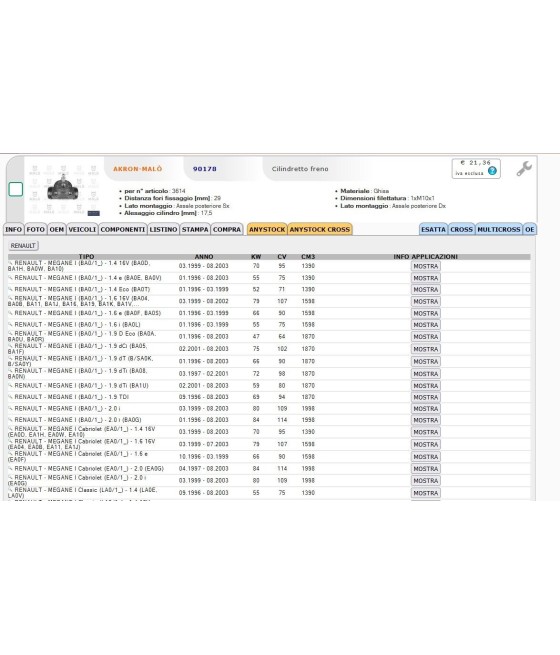Click MOSTRA for Megane 2.0 i 80 kW hatch
The height and width of the screenshot is (655, 560).
click(426, 409)
